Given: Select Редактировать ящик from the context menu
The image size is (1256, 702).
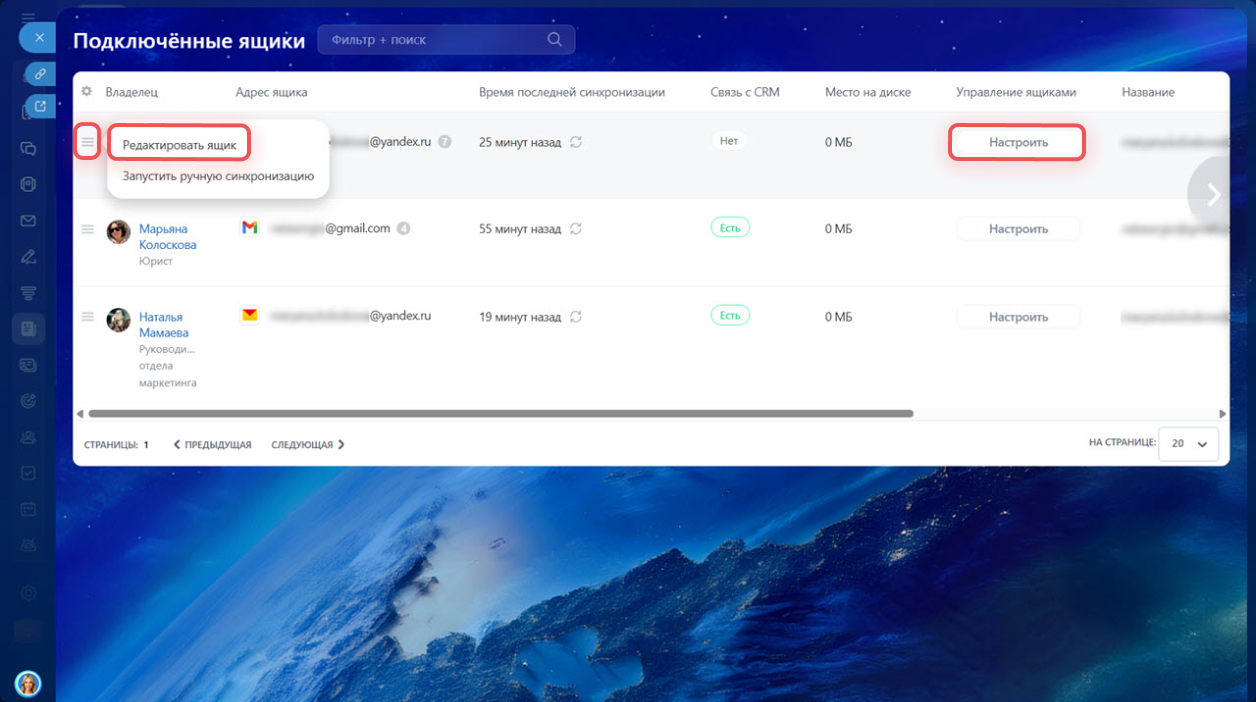Looking at the screenshot, I should click(x=179, y=145).
